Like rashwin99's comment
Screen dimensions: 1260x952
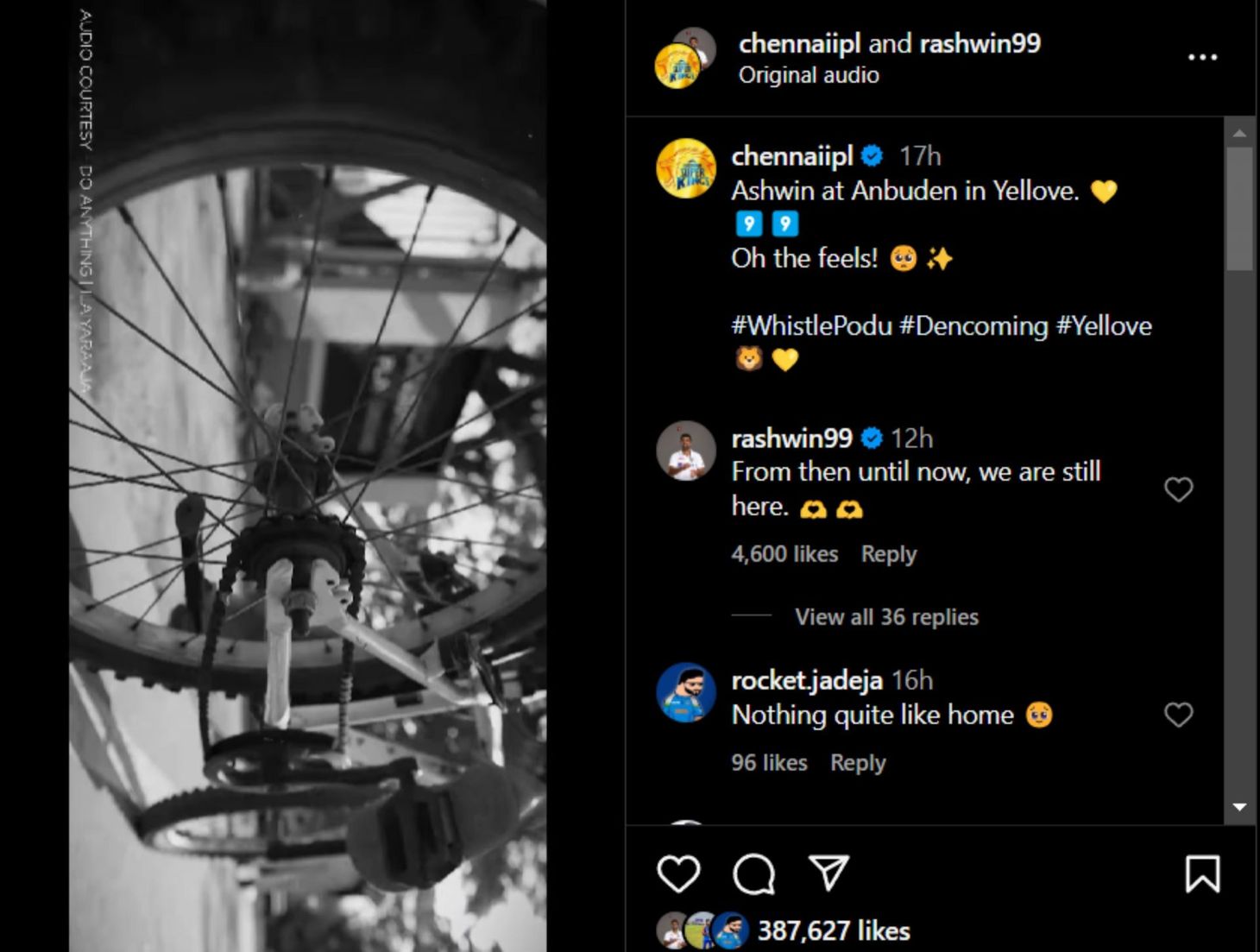click(1178, 489)
